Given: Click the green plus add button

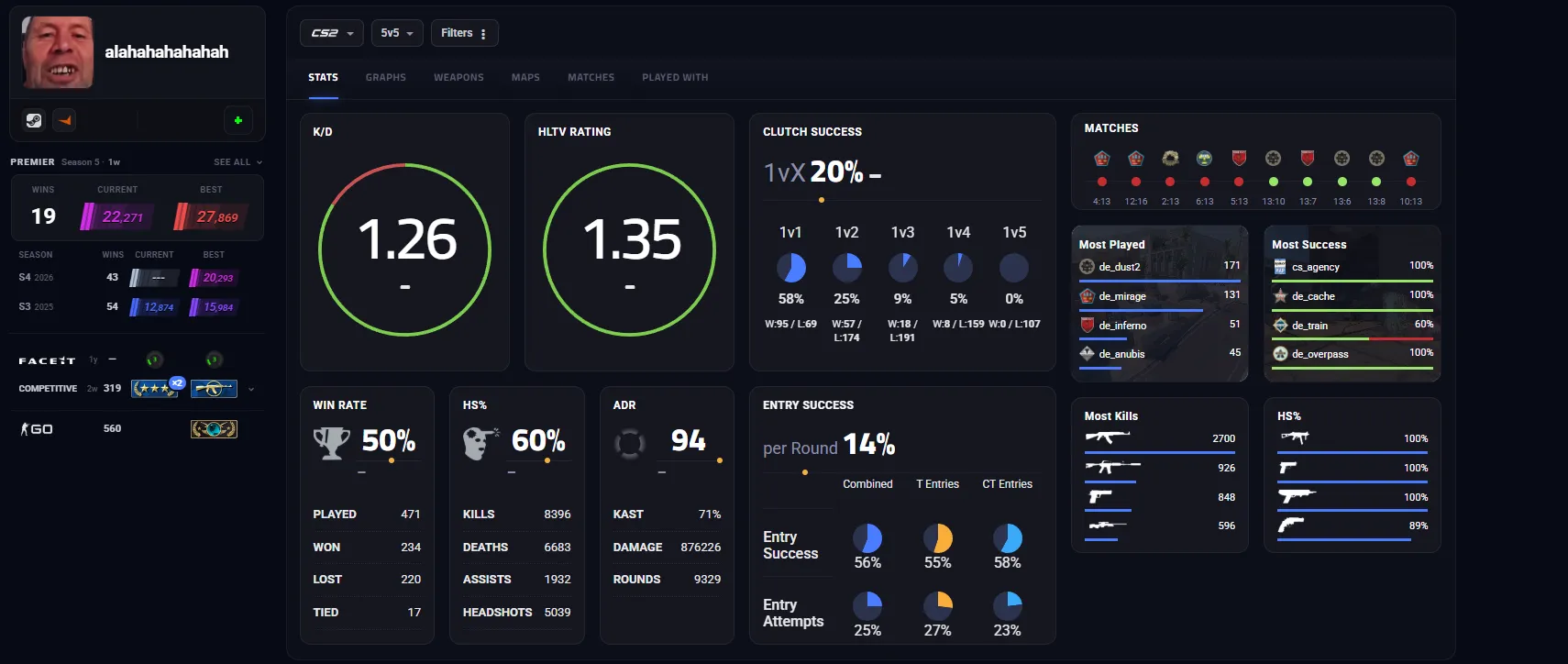Looking at the screenshot, I should coord(238,120).
